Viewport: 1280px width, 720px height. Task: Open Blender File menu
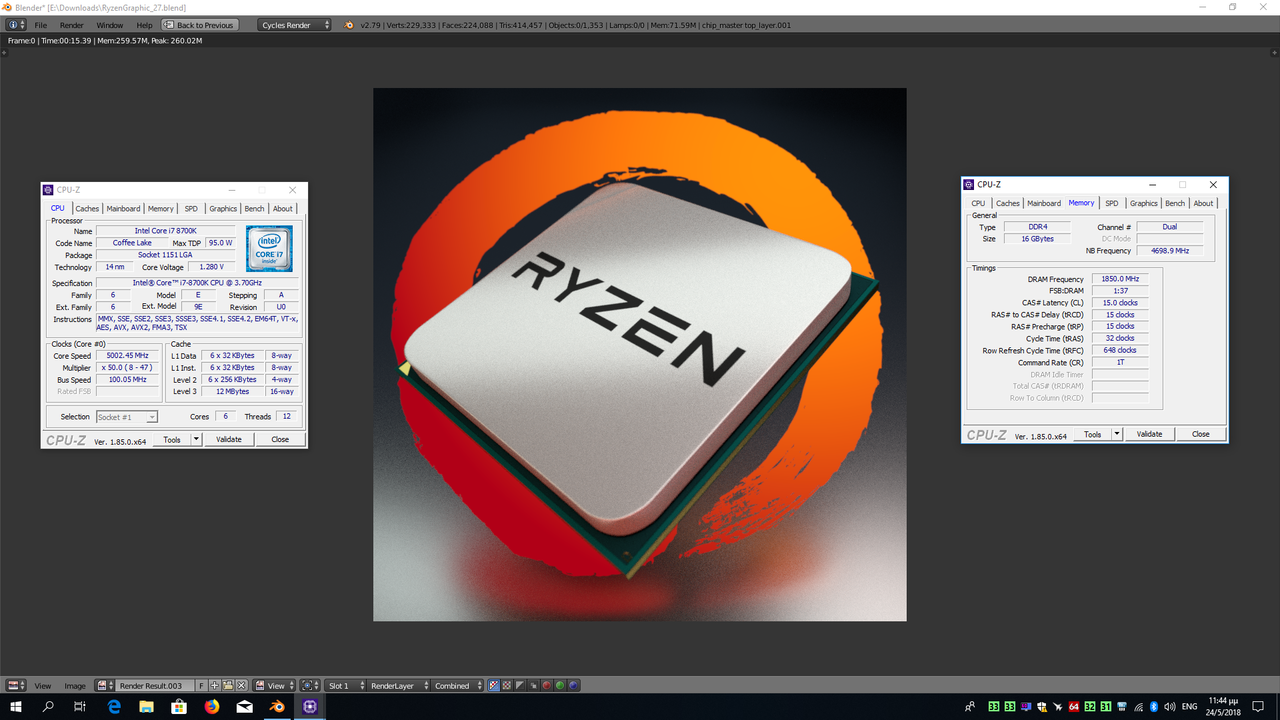41,25
